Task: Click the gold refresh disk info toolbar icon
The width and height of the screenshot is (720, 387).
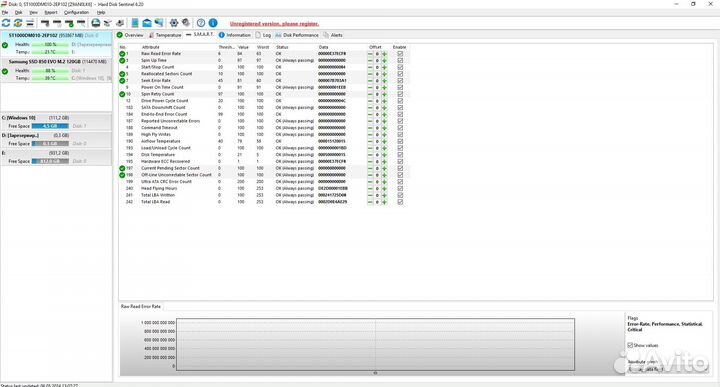Action: (x=18, y=22)
